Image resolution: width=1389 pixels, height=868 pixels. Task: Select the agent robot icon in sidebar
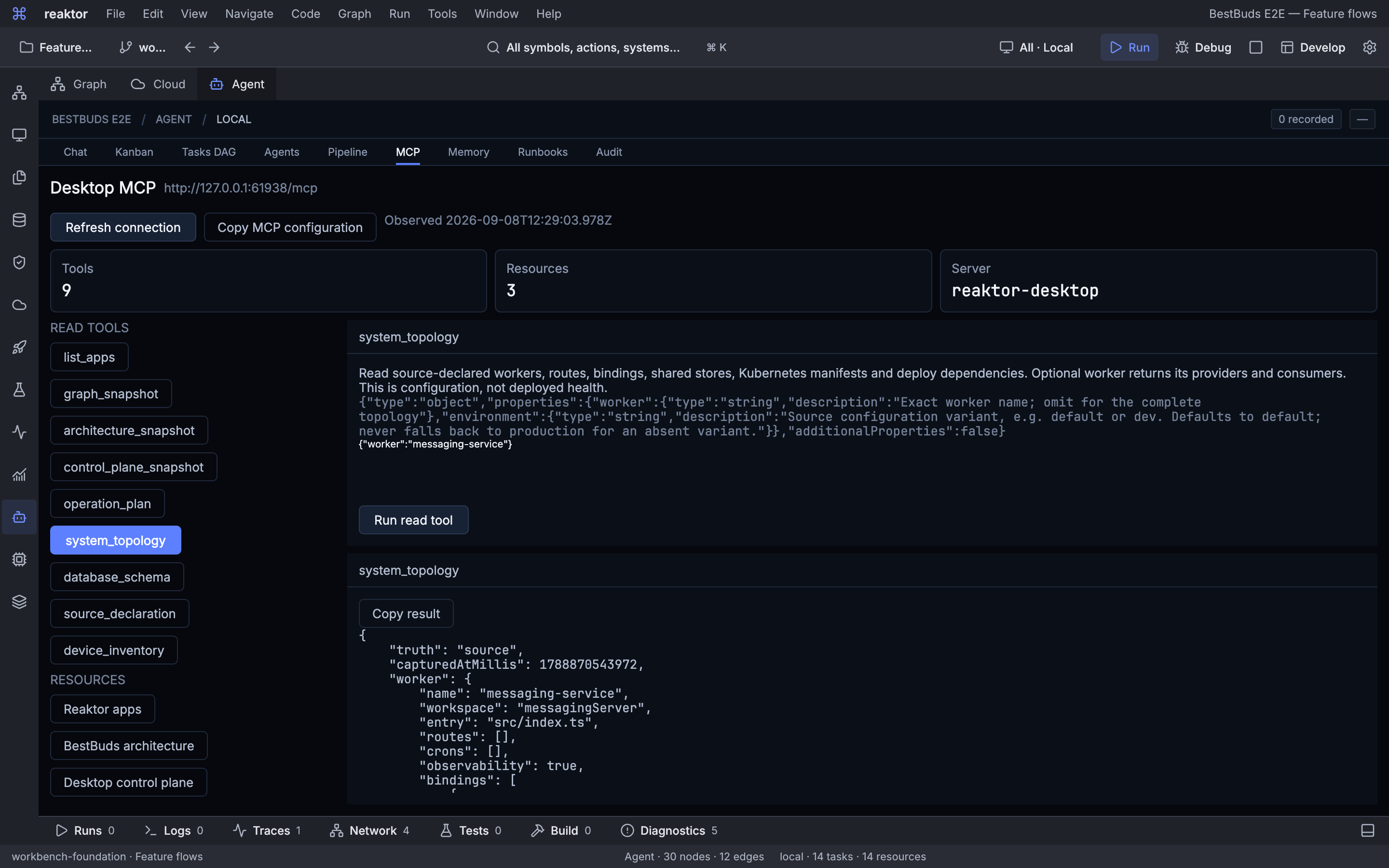coord(19,517)
